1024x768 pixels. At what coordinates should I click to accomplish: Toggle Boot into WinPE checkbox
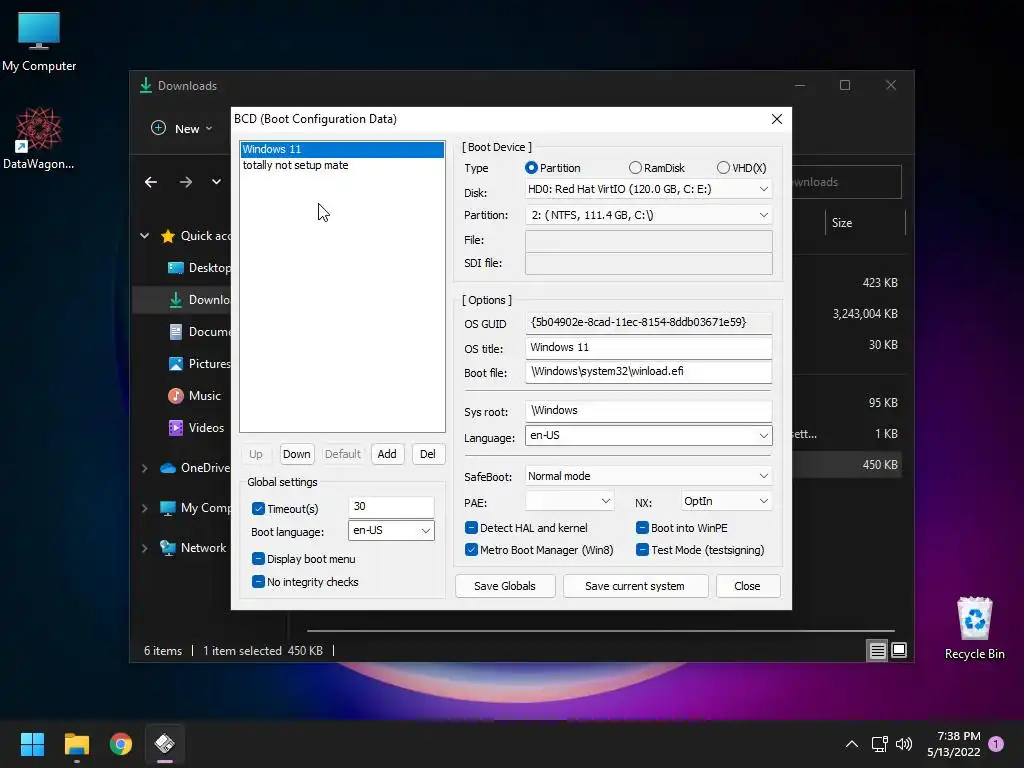click(x=643, y=528)
